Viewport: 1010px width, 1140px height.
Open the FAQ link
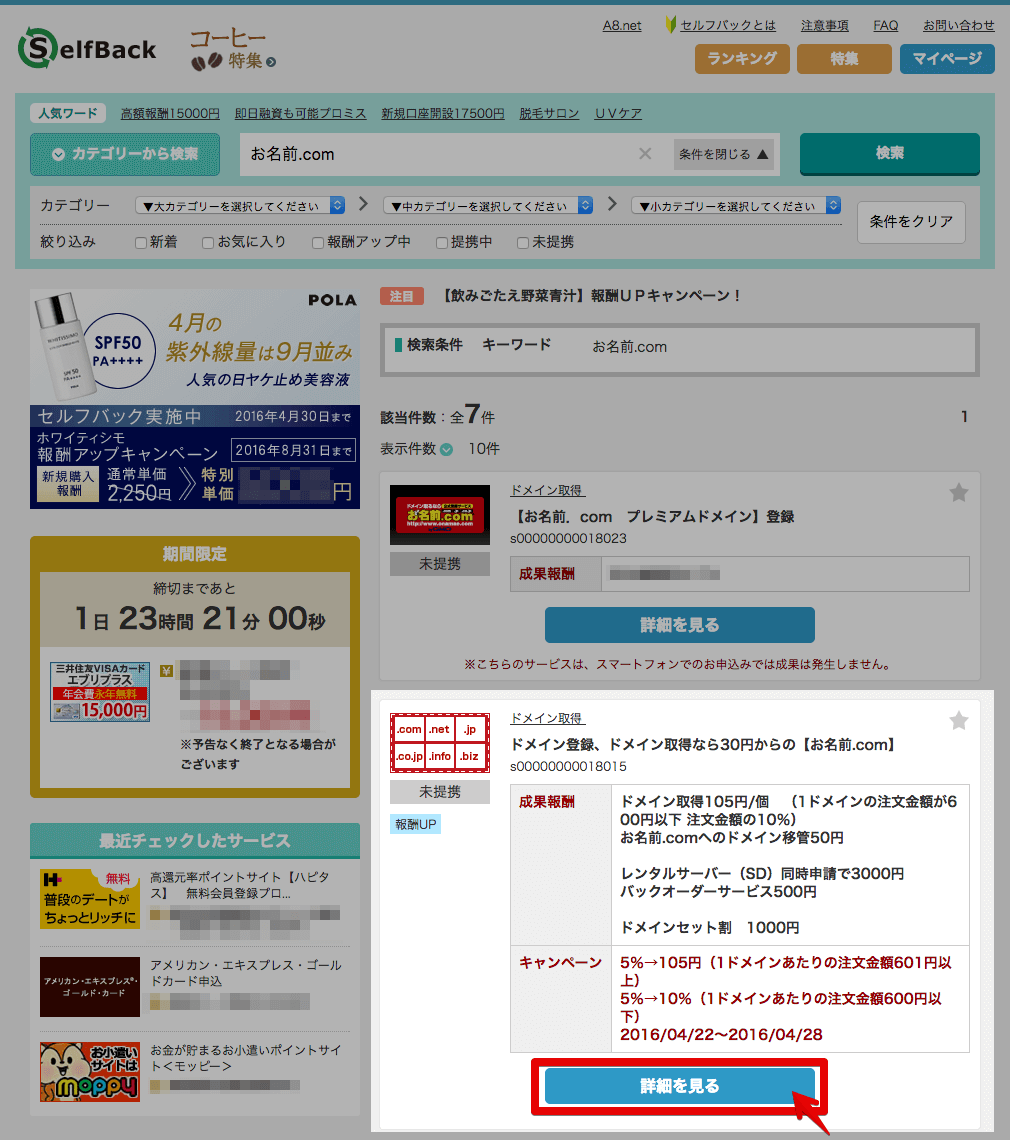coord(886,25)
